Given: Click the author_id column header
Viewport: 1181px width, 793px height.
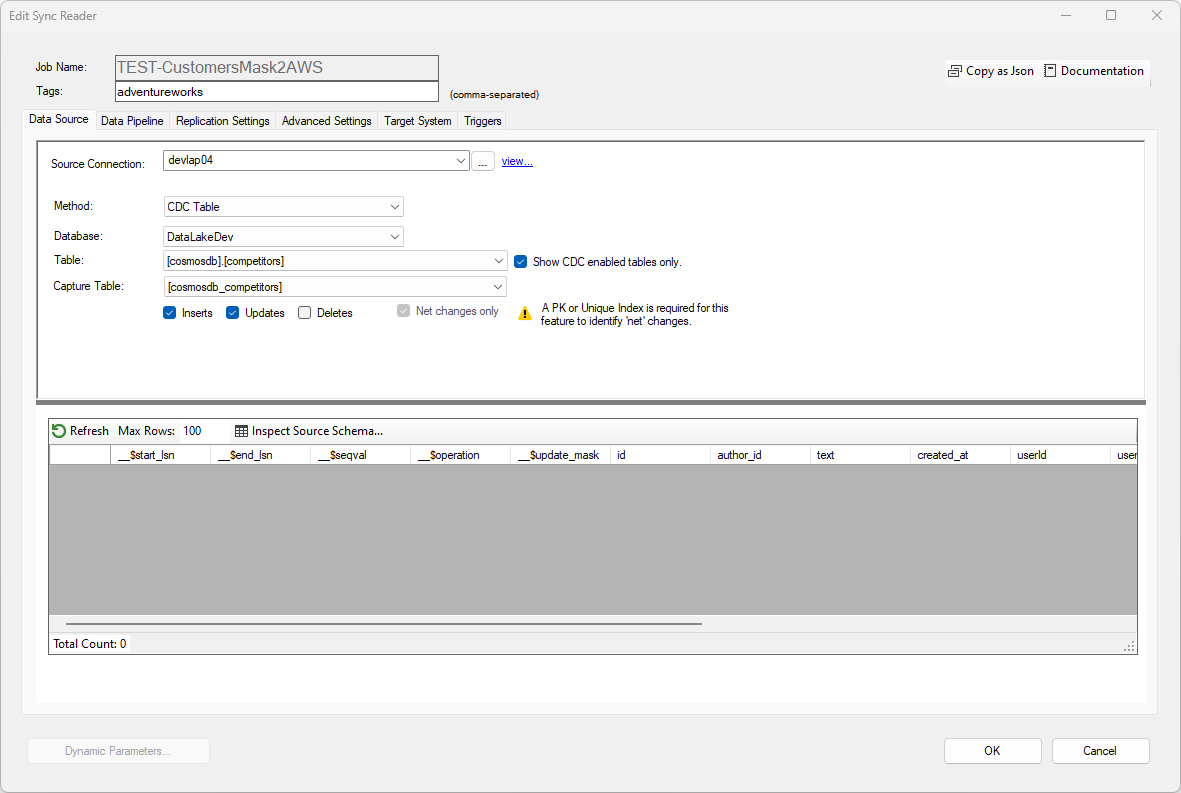Looking at the screenshot, I should point(761,455).
